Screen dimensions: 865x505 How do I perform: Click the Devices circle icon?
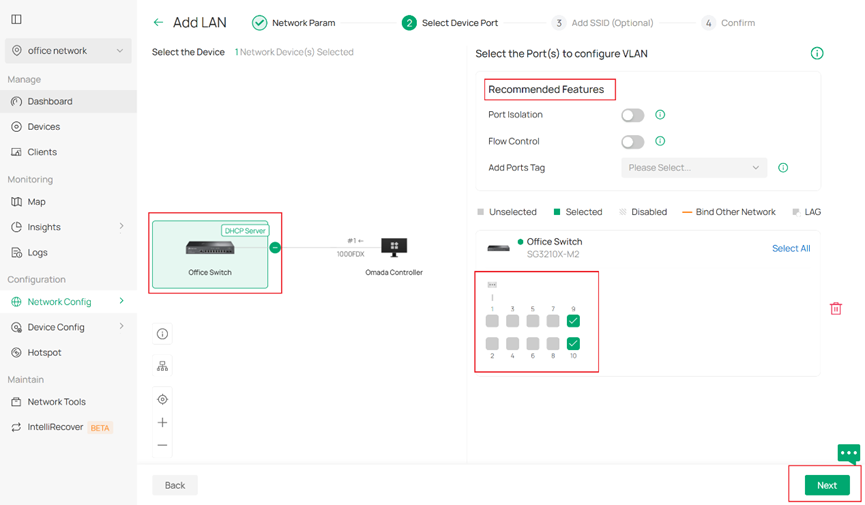click(17, 127)
